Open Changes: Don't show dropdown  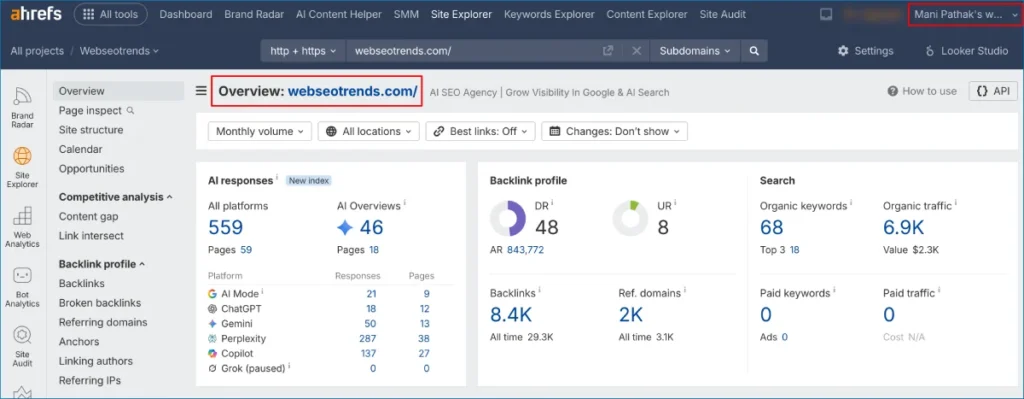tap(615, 131)
